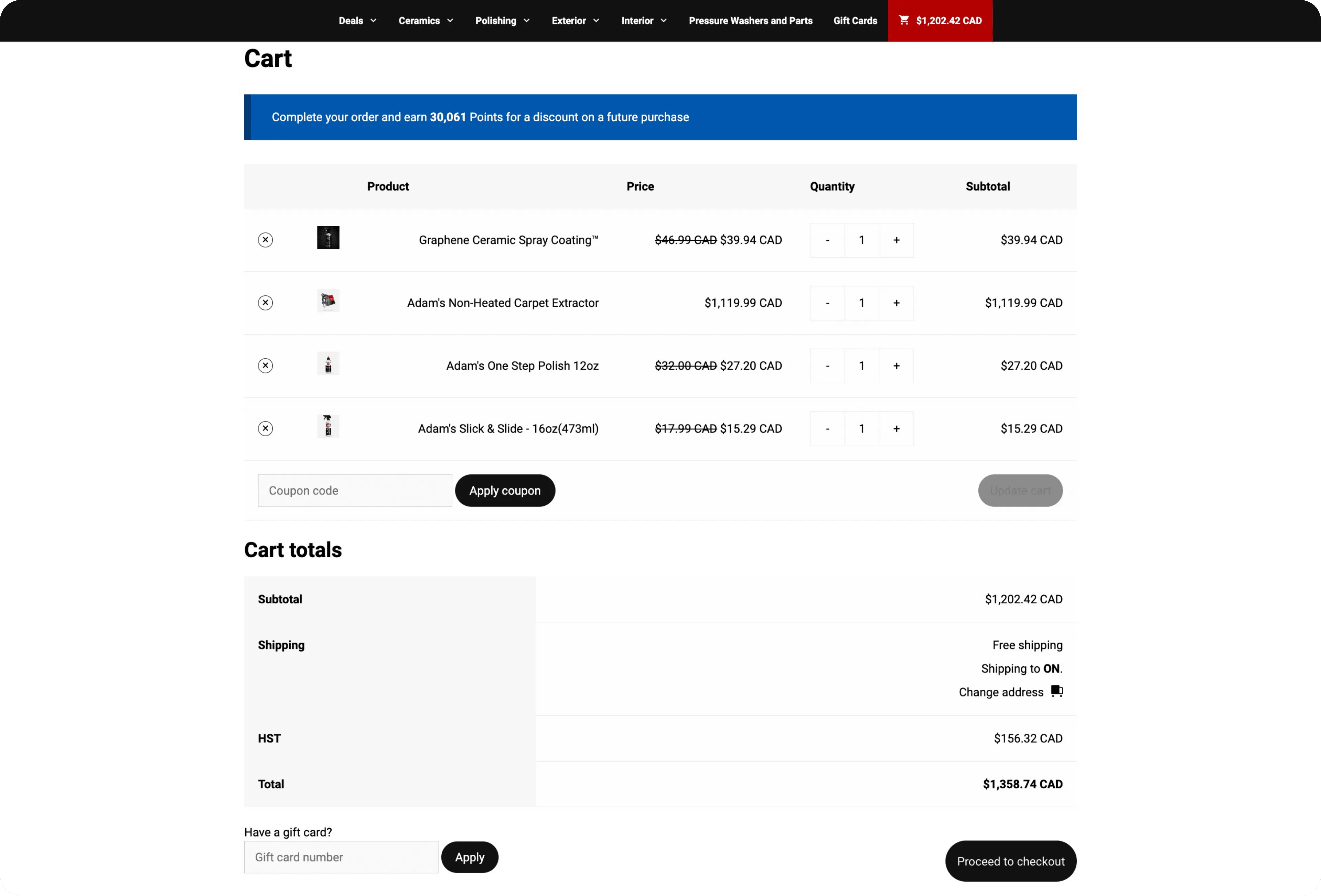The image size is (1321, 896).
Task: Click Apply gift card button
Action: (x=469, y=857)
